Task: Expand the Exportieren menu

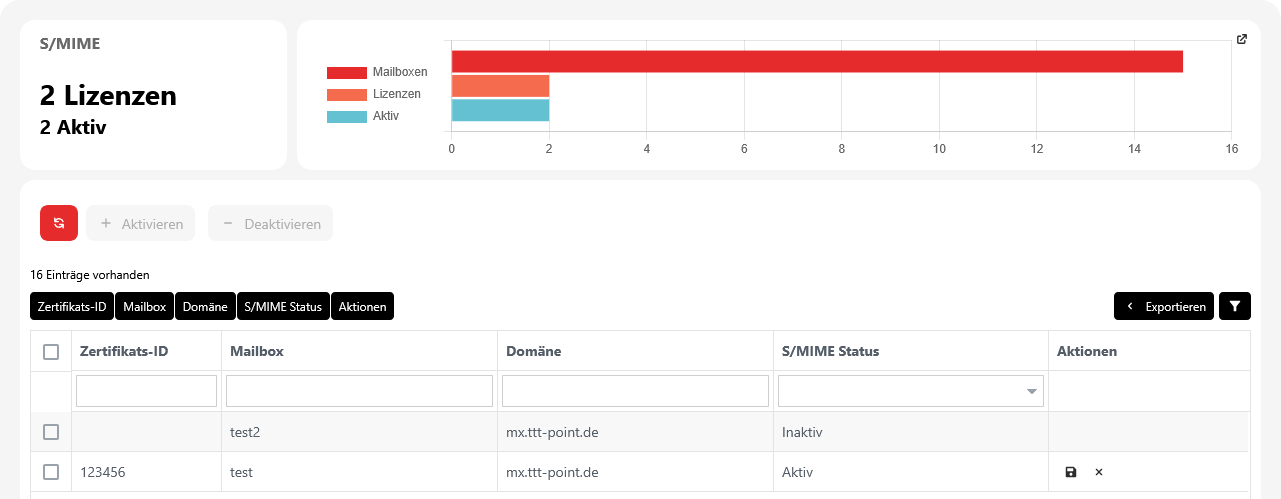Action: (x=1164, y=306)
